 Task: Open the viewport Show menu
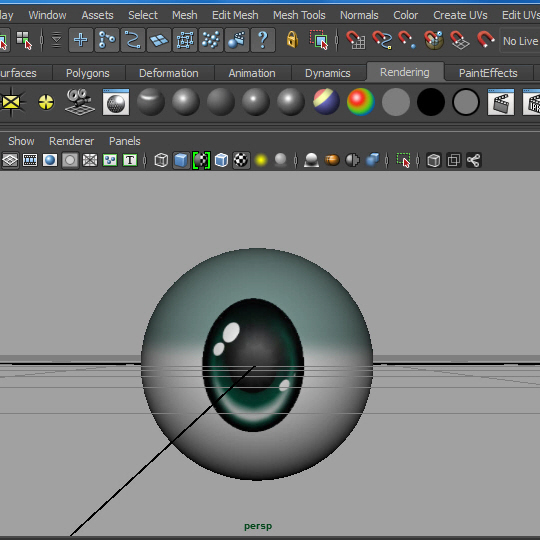(21, 141)
